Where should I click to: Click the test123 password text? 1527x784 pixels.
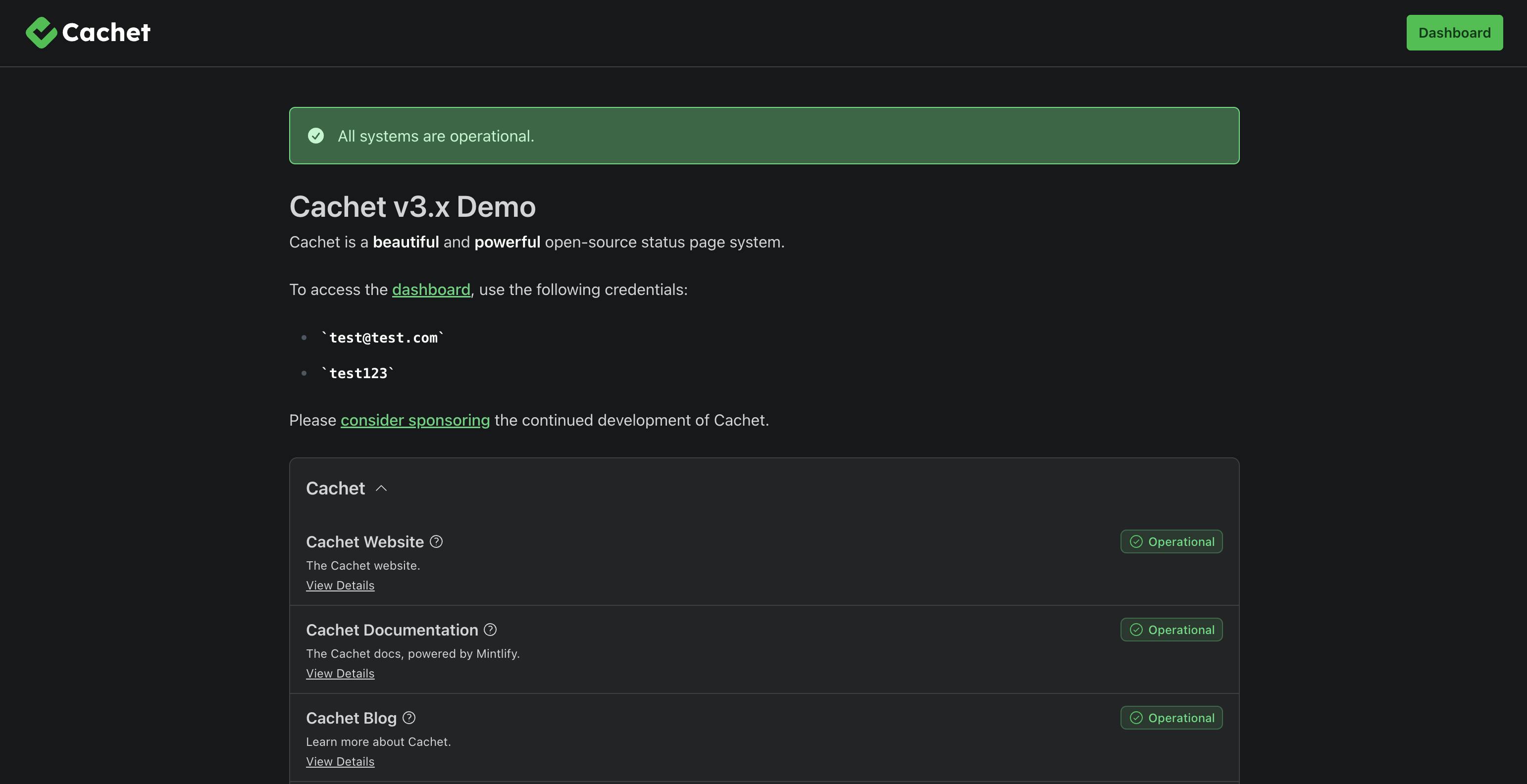pos(357,373)
